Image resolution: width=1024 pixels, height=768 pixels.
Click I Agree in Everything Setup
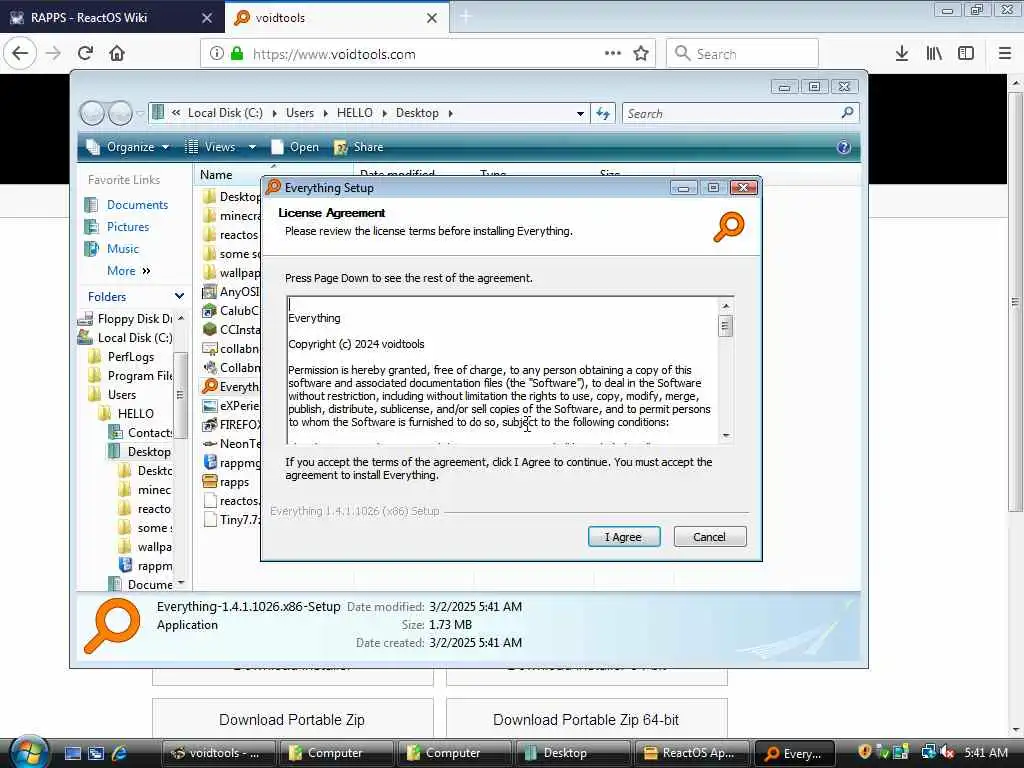[624, 537]
